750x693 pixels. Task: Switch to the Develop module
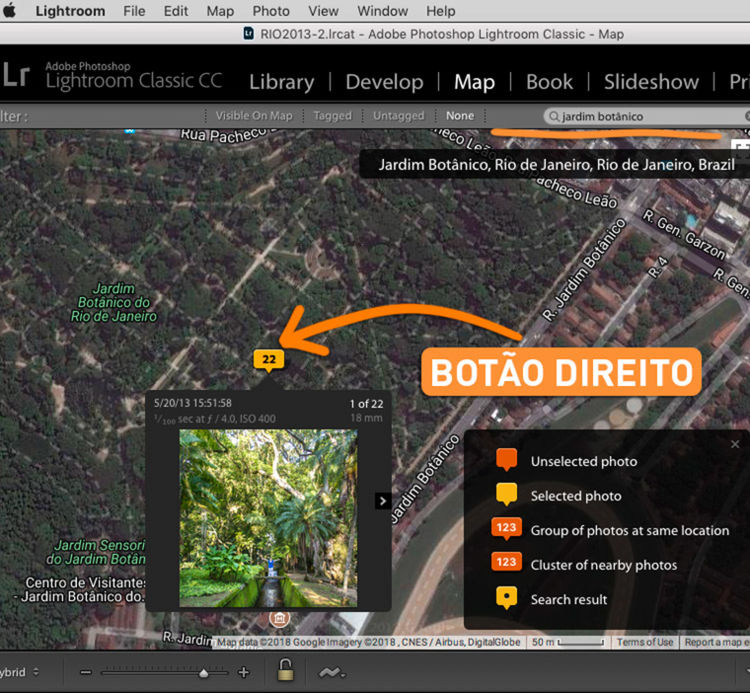click(x=384, y=82)
